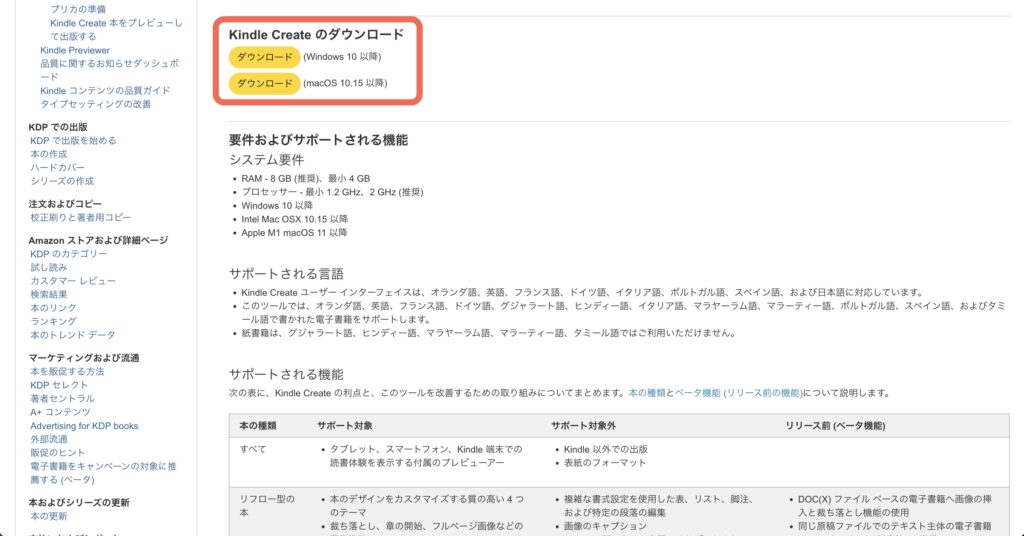The image size is (1024, 536).
Task: Open 外部流通 sidebar link
Action: tap(48, 439)
